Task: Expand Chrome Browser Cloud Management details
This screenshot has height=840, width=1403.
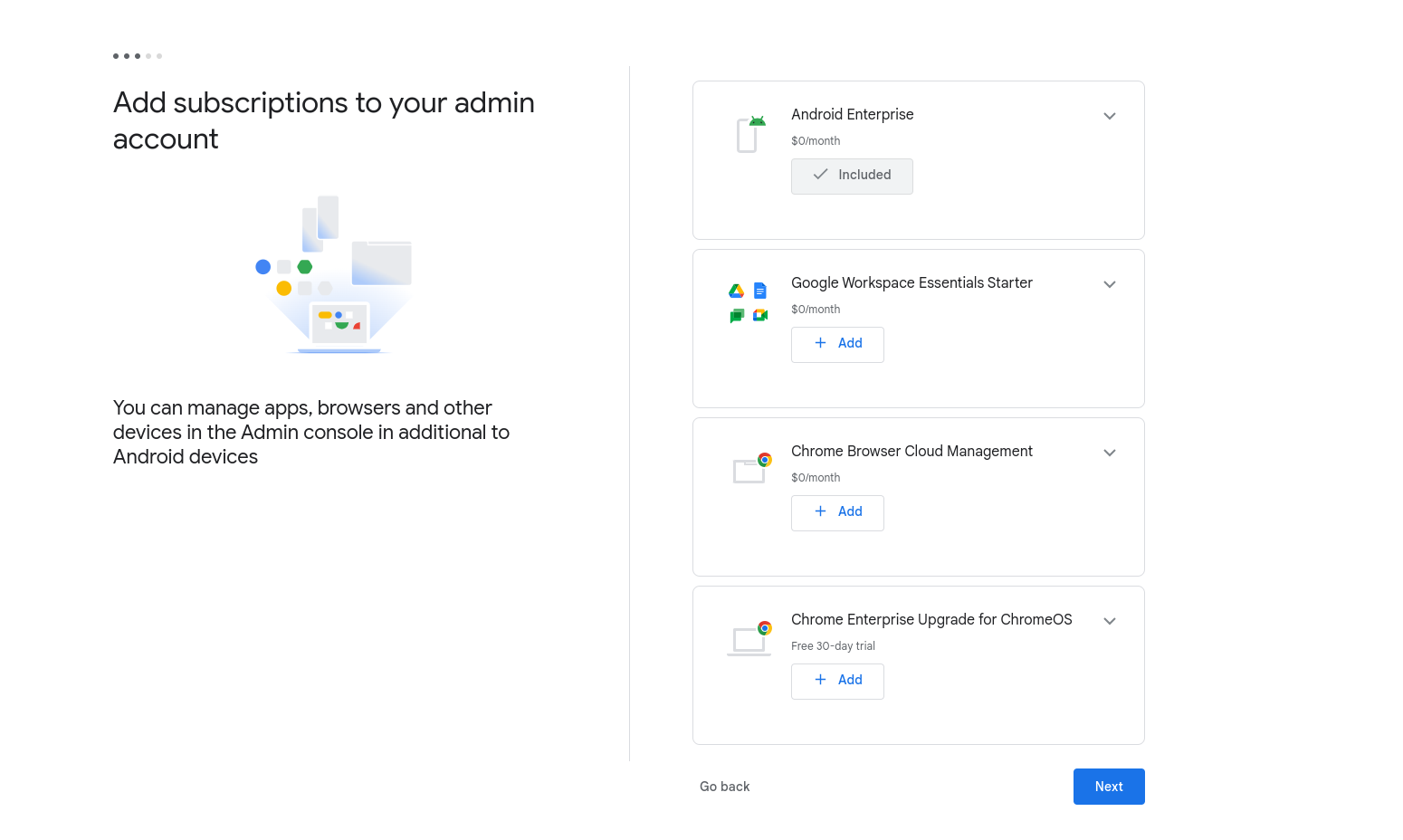Action: coord(1110,453)
